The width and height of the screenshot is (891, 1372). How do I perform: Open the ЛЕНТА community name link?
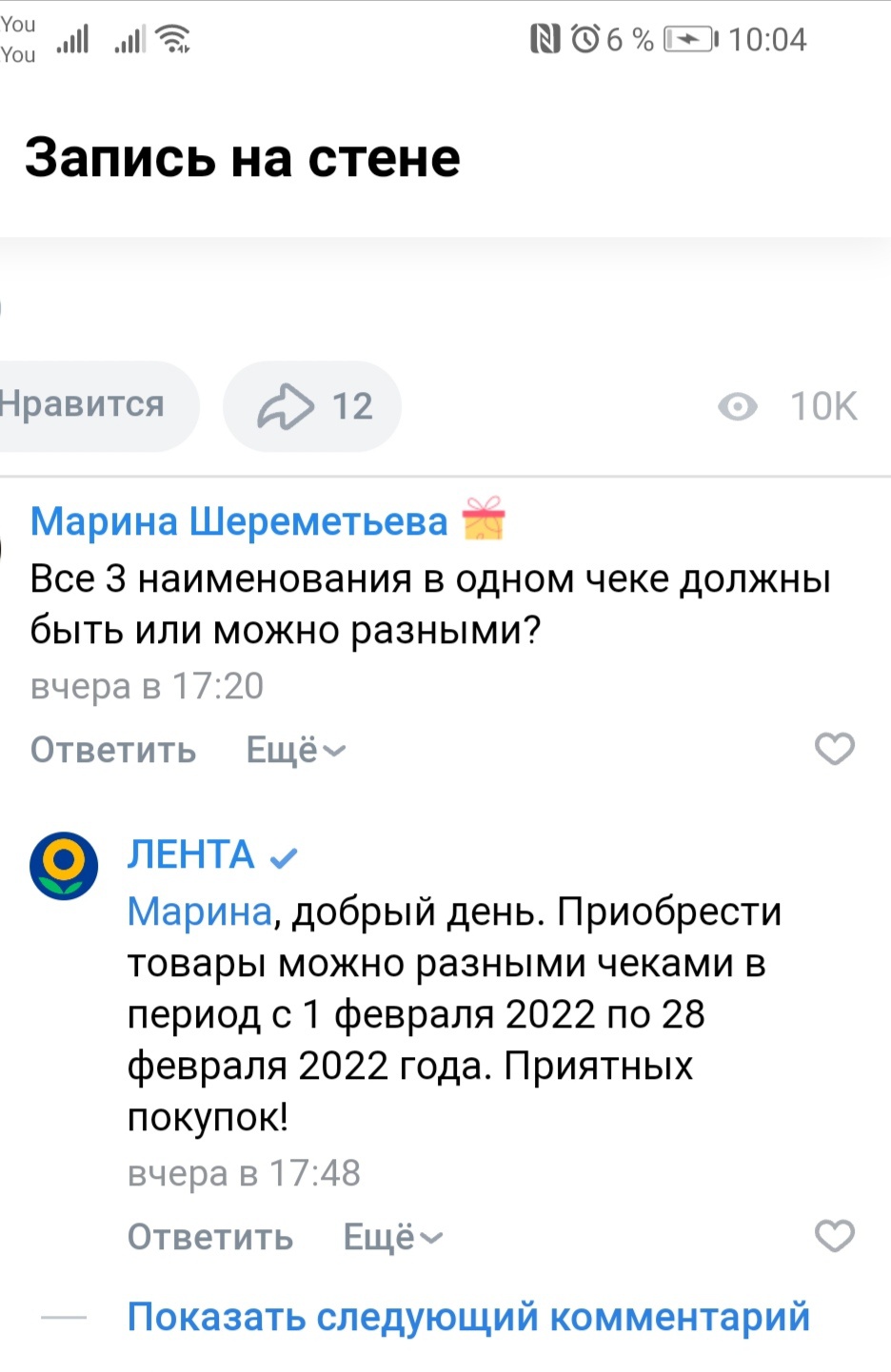point(191,855)
